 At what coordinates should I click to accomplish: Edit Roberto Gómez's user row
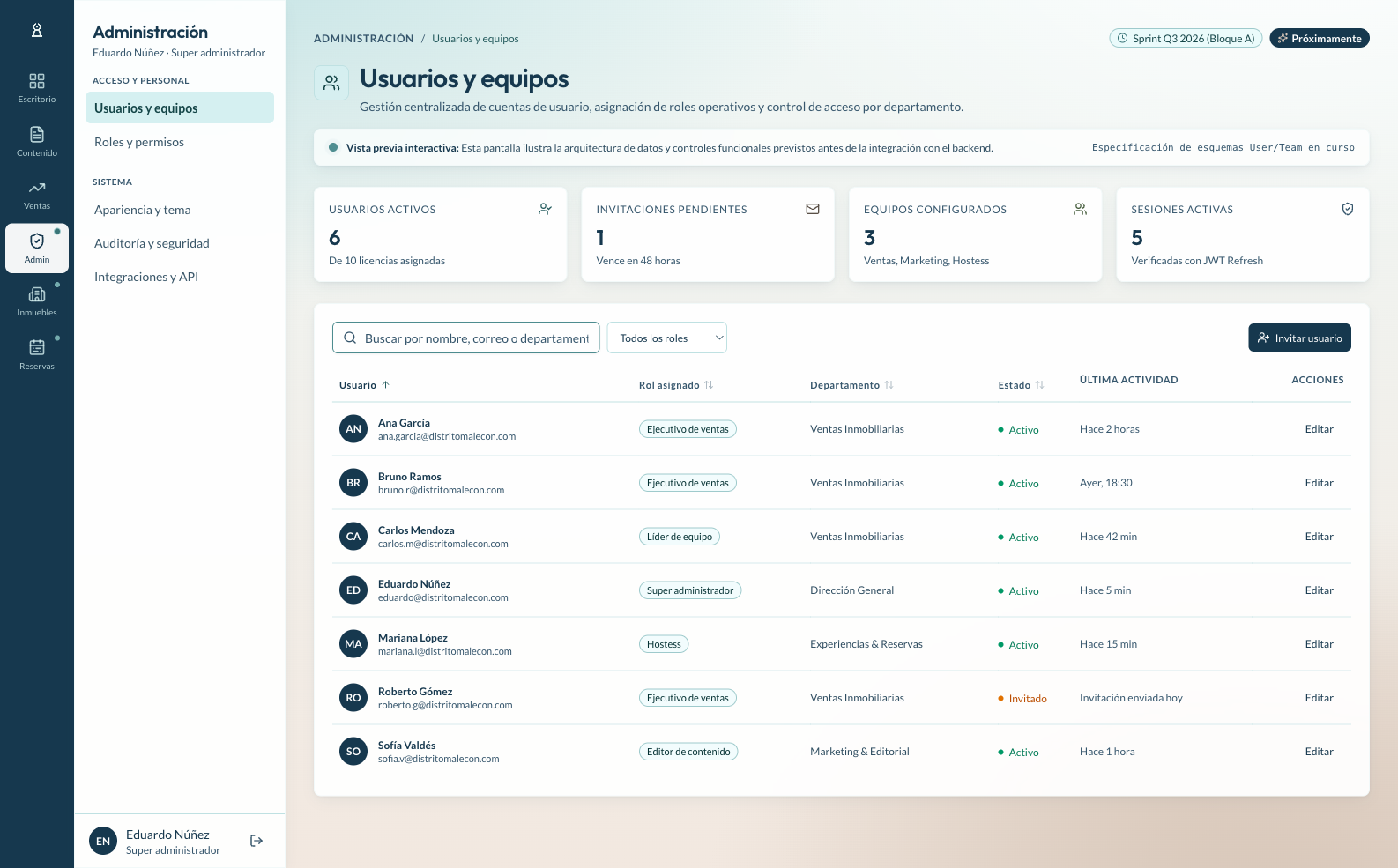[x=1319, y=698]
